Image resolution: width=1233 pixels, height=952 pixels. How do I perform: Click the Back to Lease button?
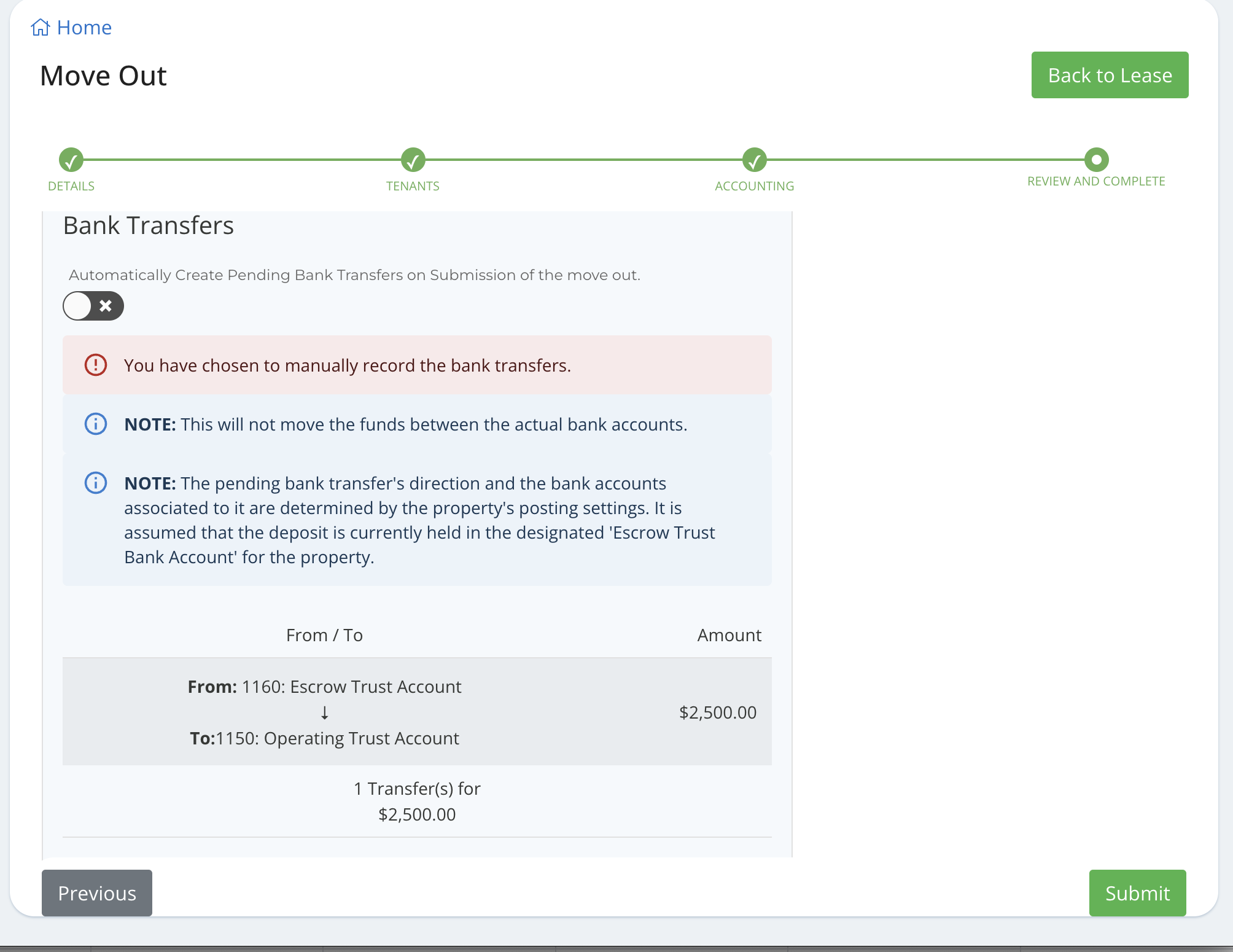tap(1109, 75)
